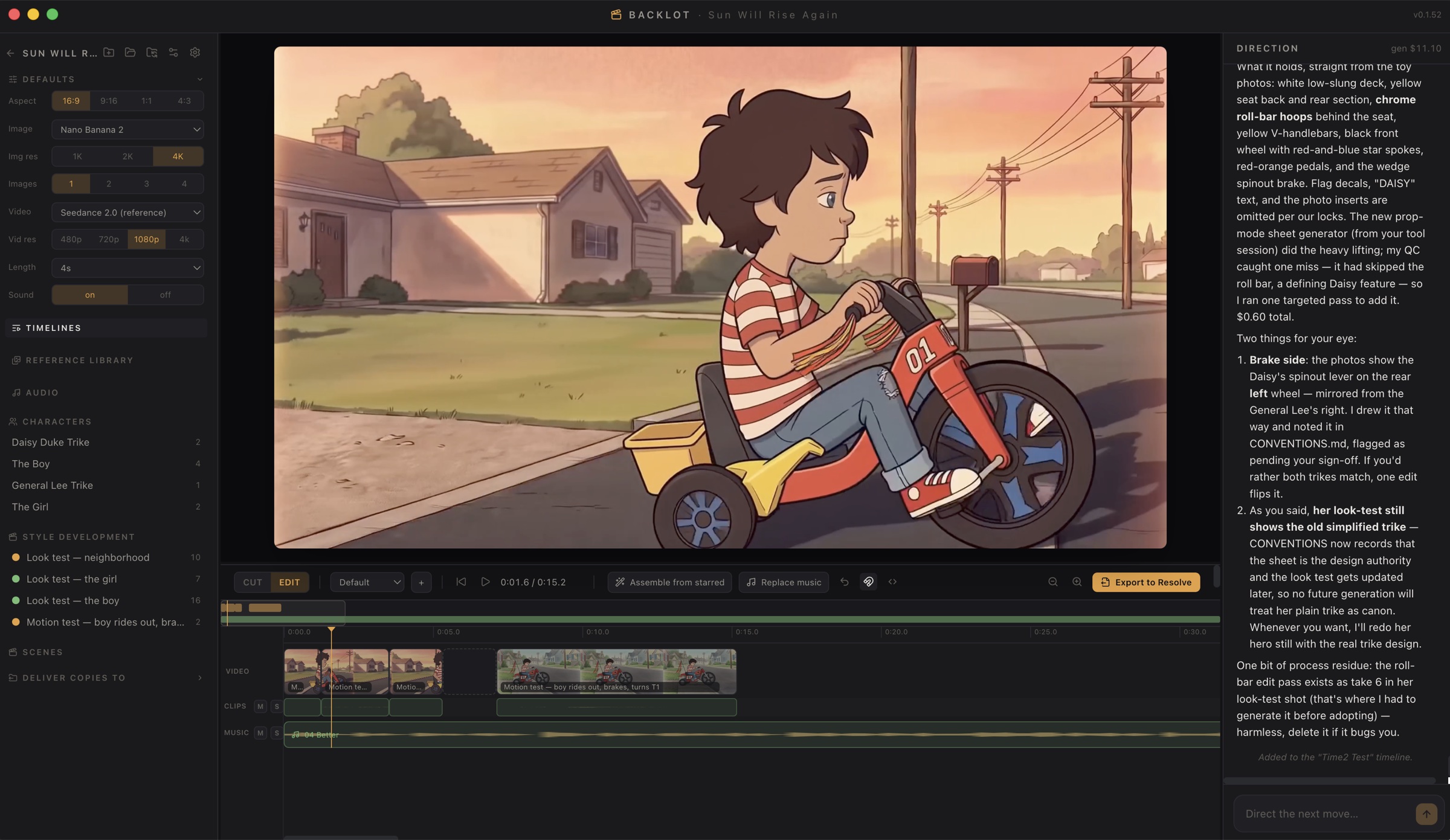Select The Boy character
The image size is (1450, 840).
coord(105,464)
